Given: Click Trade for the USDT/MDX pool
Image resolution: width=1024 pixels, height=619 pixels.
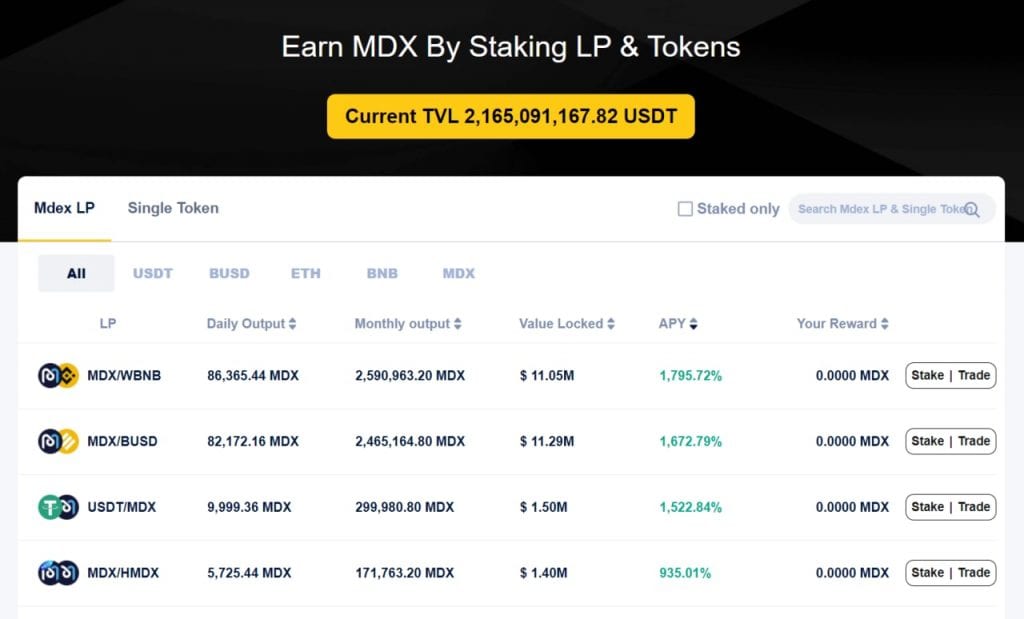Looking at the screenshot, I should 972,507.
